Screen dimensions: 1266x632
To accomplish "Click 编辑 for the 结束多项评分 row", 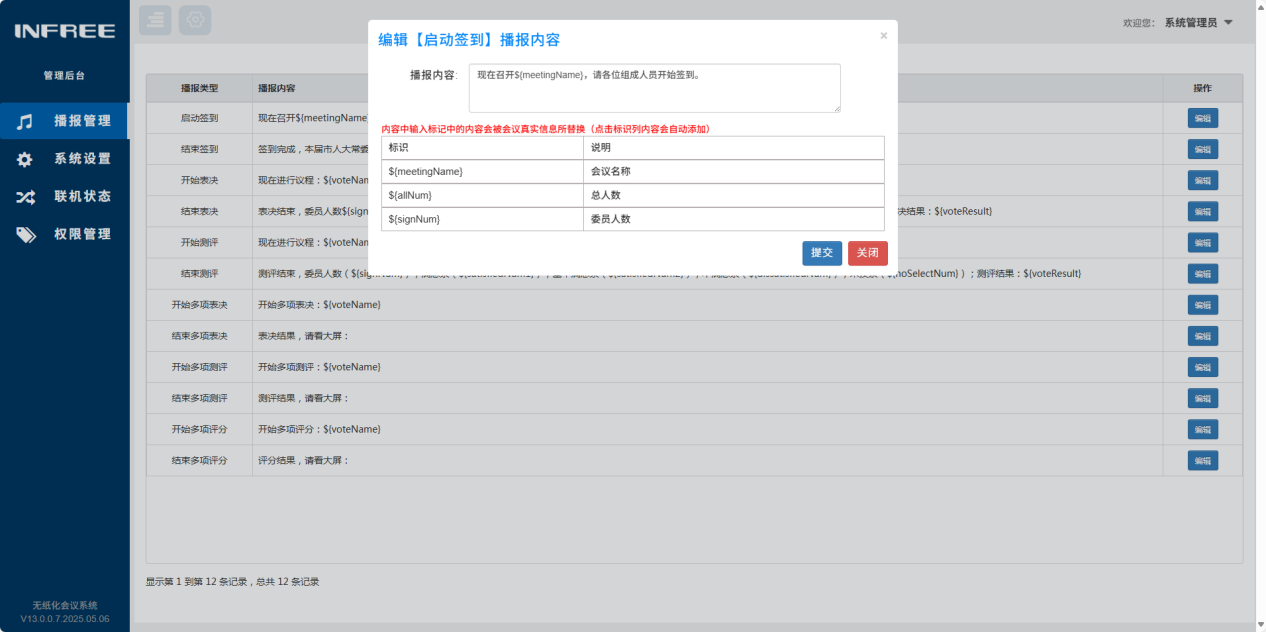I will click(x=1203, y=461).
